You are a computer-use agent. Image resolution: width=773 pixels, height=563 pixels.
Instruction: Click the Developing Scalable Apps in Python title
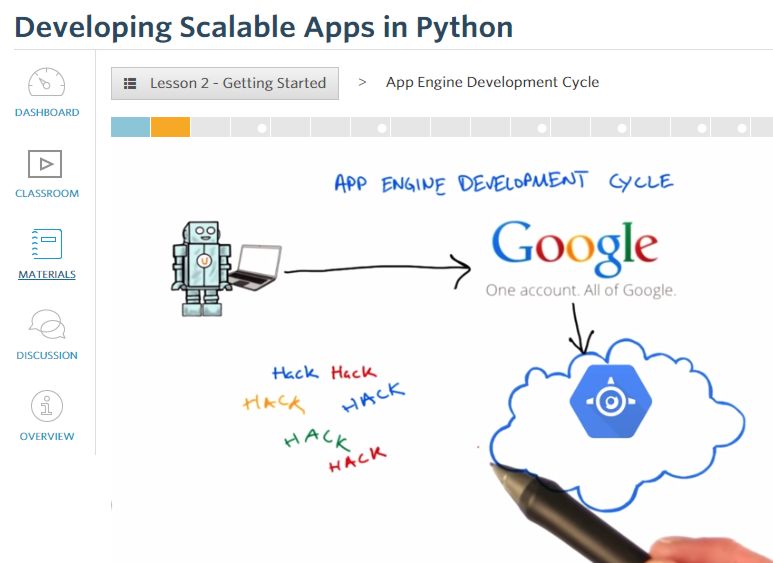264,27
